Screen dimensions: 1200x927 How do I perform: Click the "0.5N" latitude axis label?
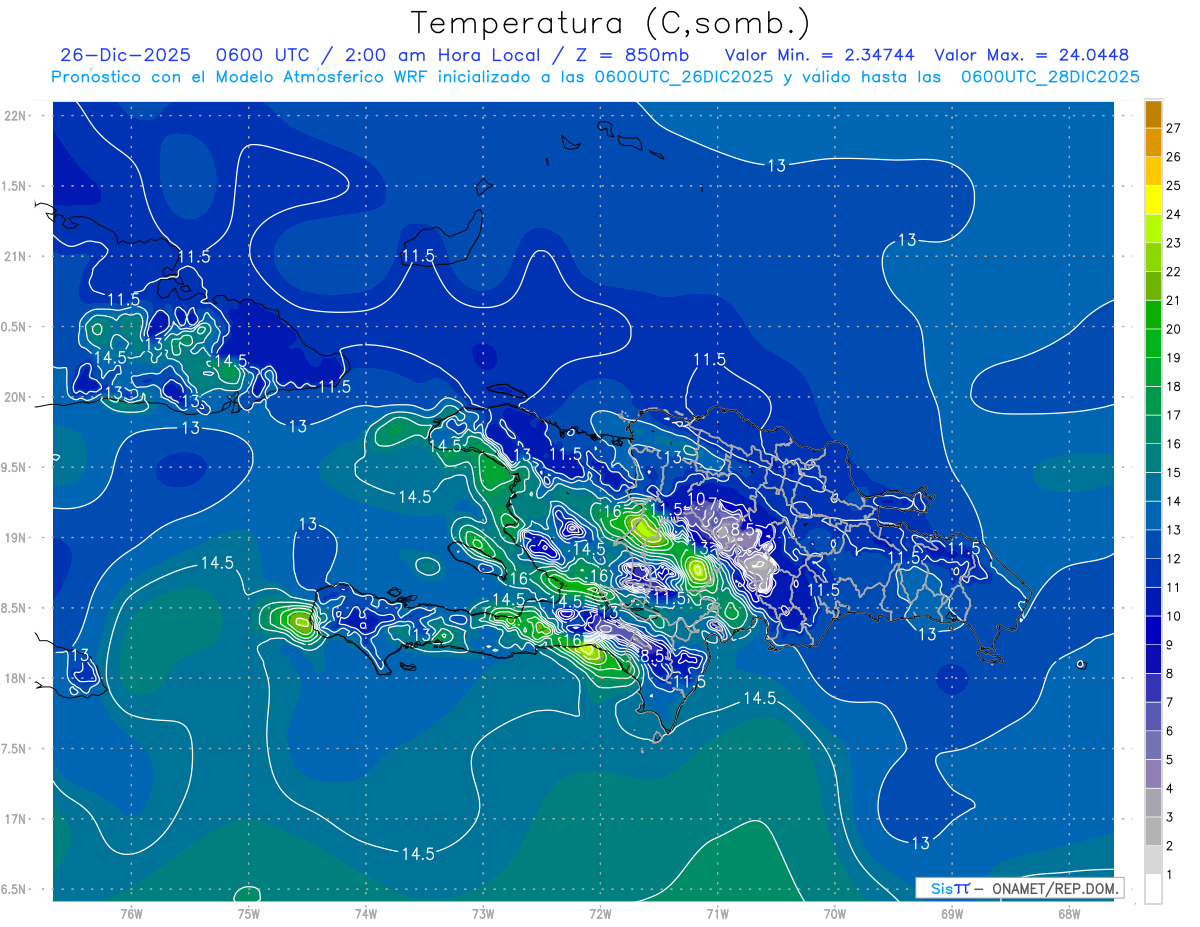(15, 327)
